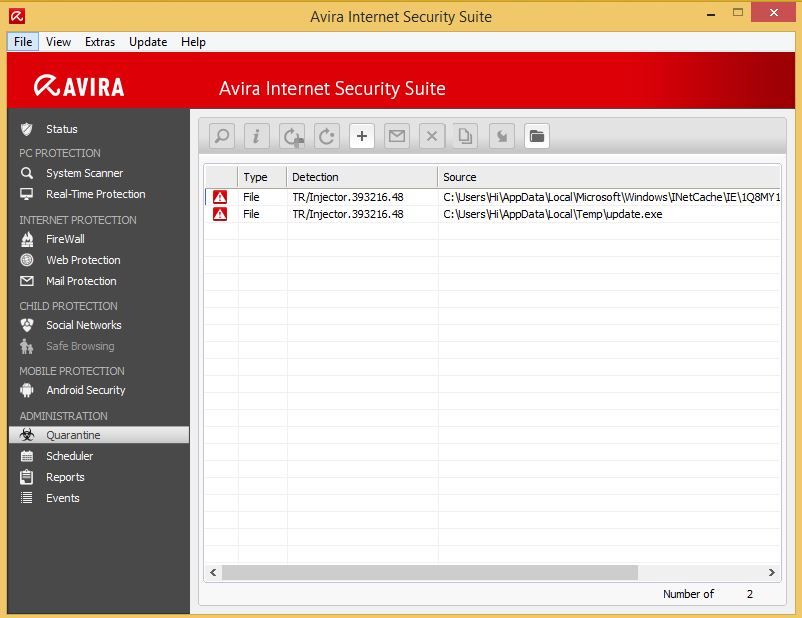Click the magnifier rescan object toolbar icon

click(222, 136)
